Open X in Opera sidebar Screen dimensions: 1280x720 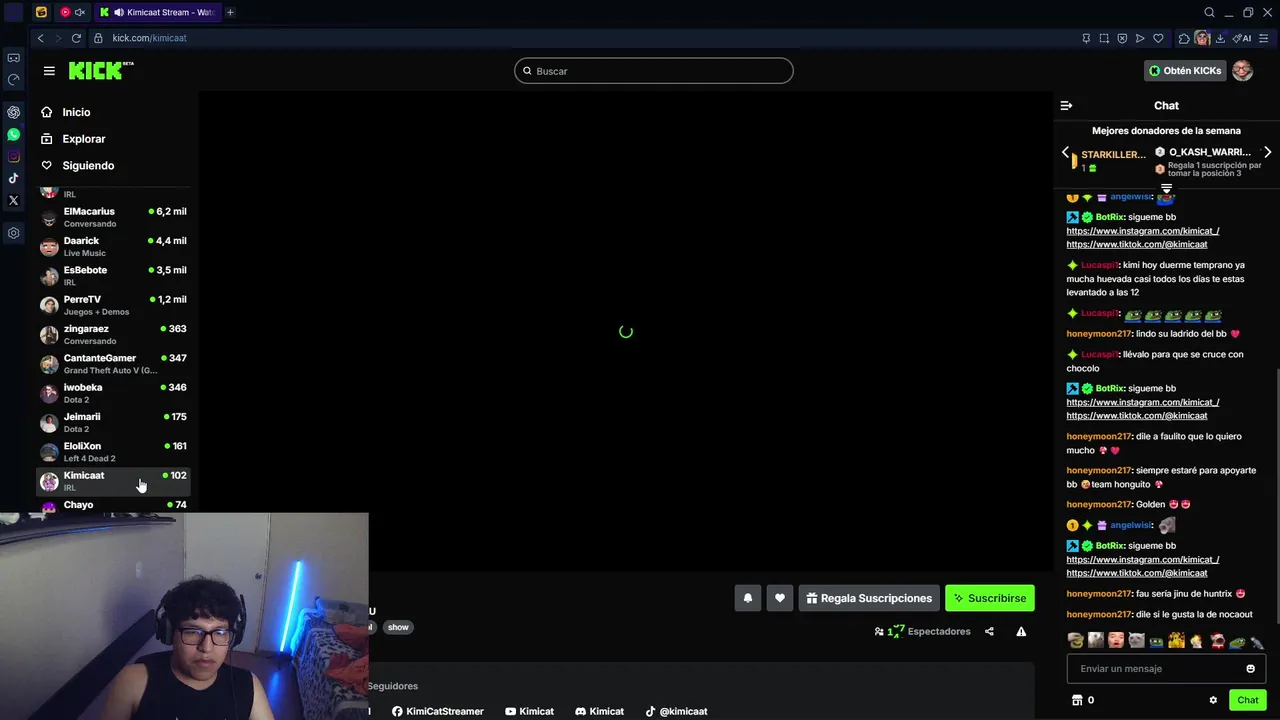pyautogui.click(x=13, y=200)
